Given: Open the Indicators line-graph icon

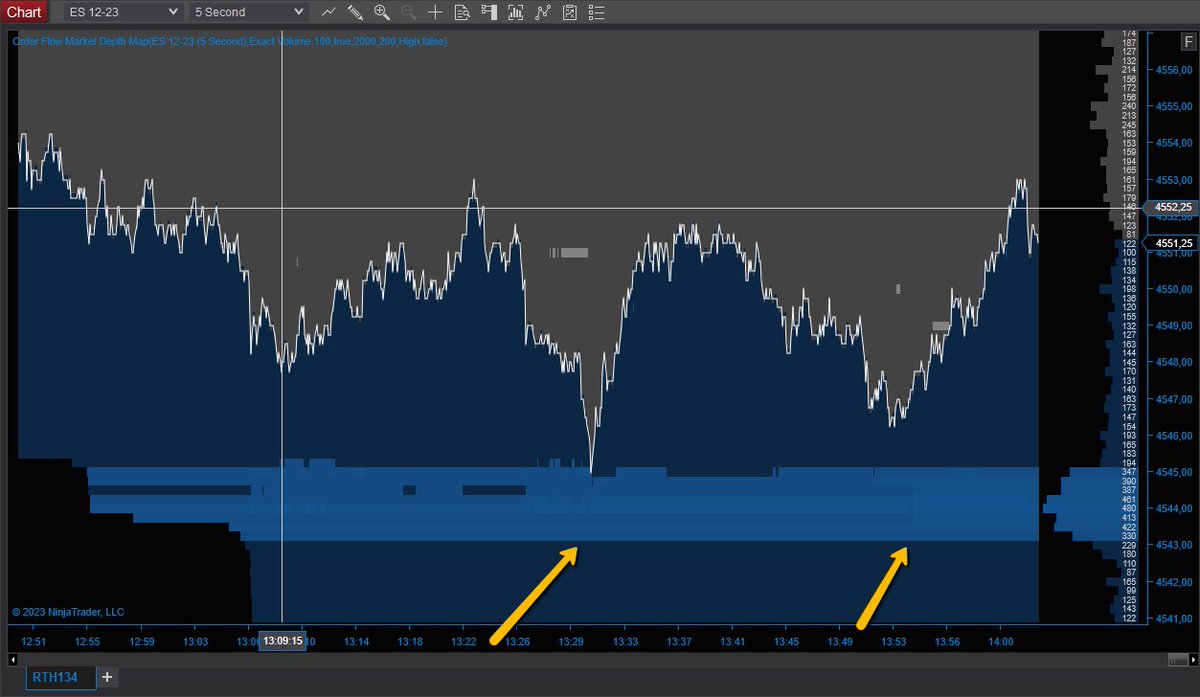Looking at the screenshot, I should click(x=542, y=12).
